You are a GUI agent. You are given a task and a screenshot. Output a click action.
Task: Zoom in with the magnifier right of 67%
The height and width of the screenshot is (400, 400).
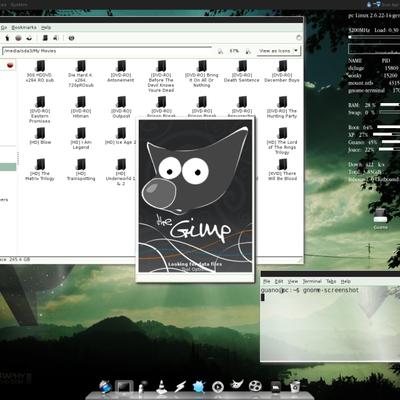(248, 51)
